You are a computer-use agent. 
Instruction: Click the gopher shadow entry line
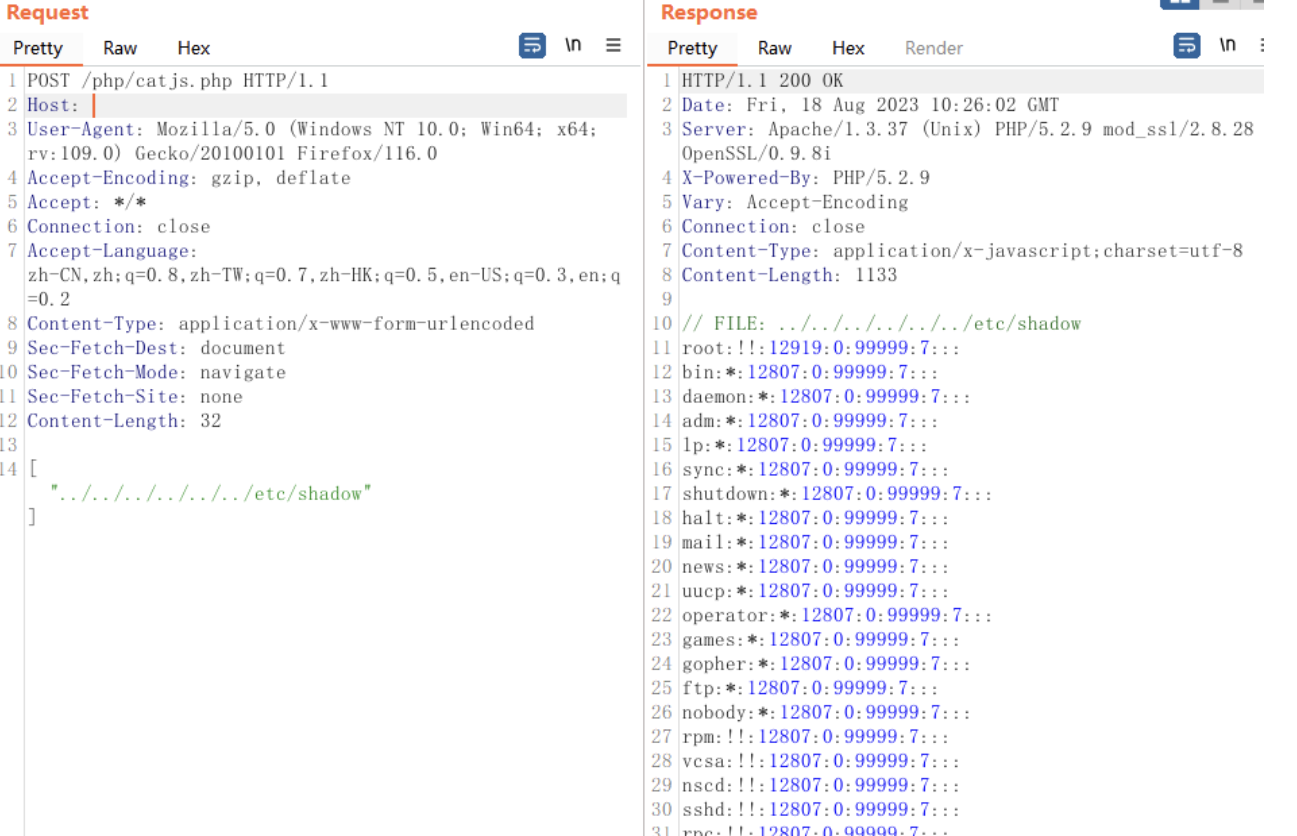[x=827, y=664]
